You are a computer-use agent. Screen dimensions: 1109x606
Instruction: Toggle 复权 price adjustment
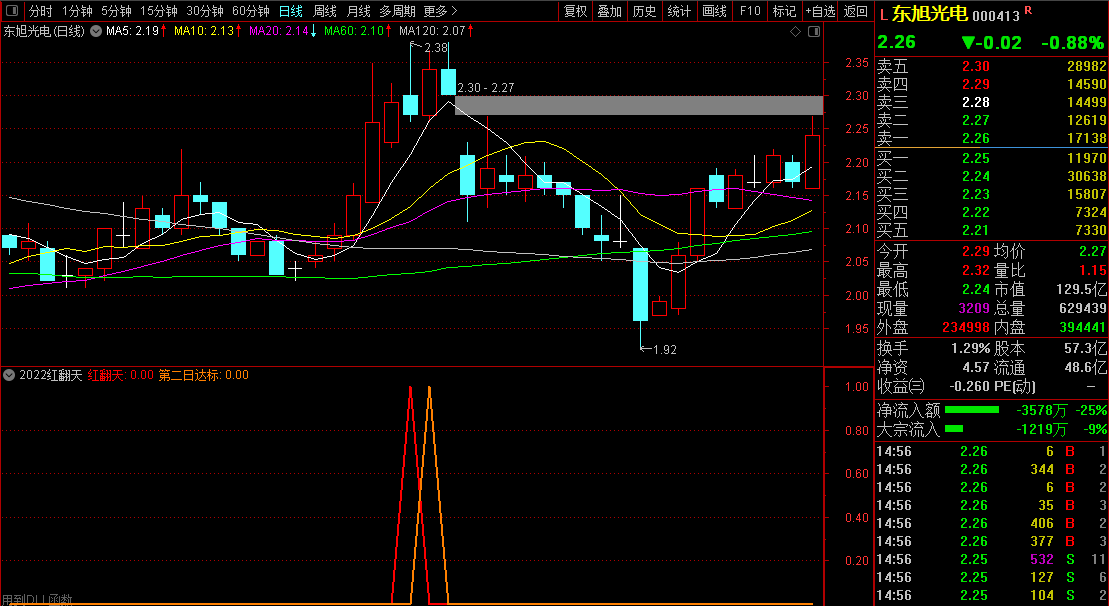click(575, 11)
